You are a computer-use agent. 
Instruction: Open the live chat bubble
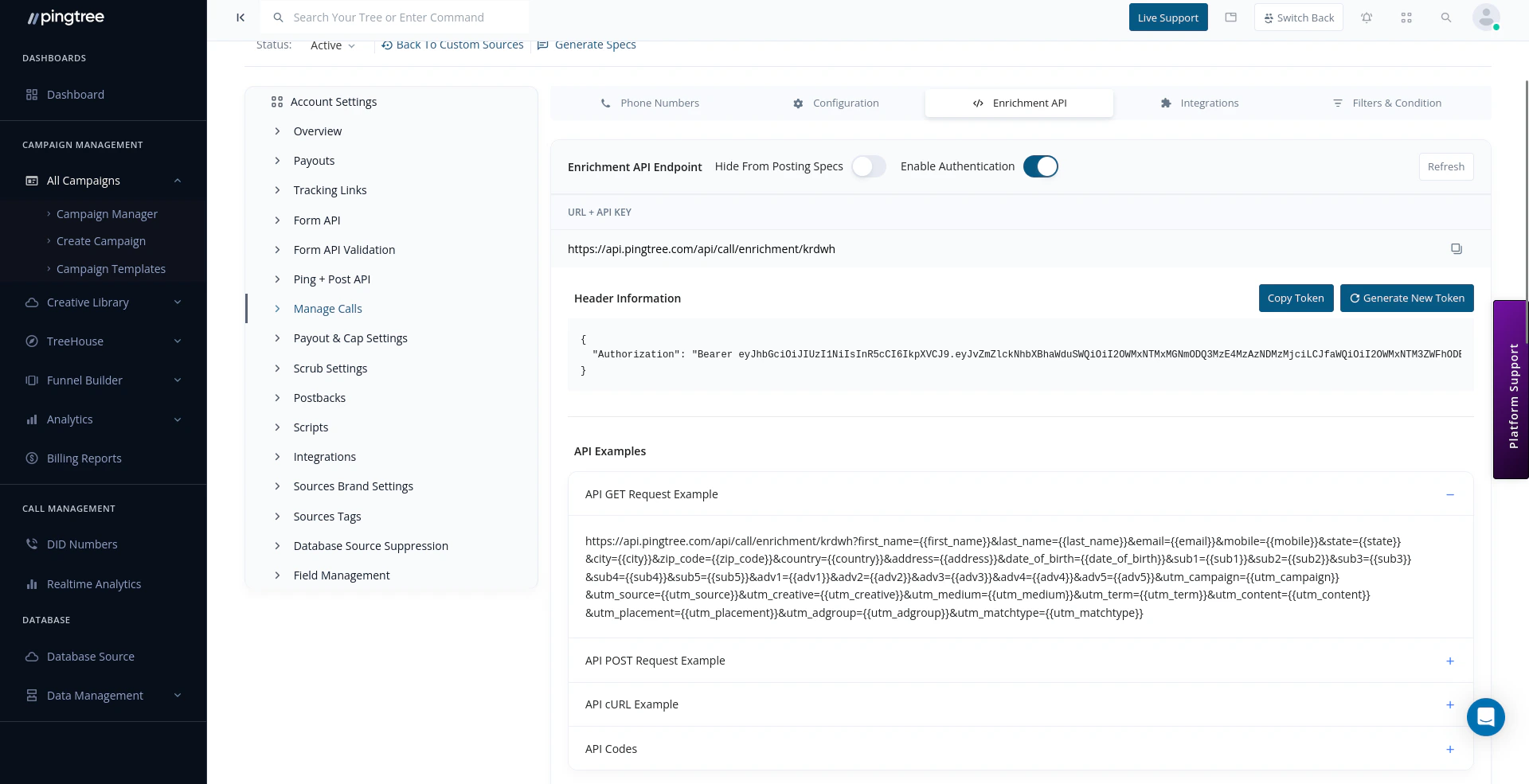(x=1485, y=717)
